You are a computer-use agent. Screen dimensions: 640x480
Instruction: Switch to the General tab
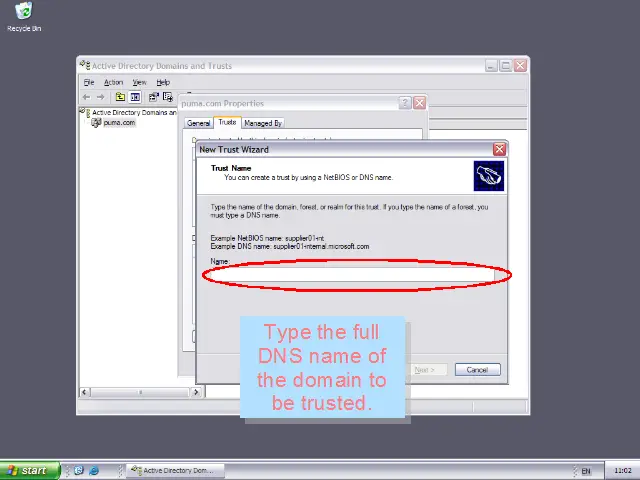pyautogui.click(x=198, y=123)
